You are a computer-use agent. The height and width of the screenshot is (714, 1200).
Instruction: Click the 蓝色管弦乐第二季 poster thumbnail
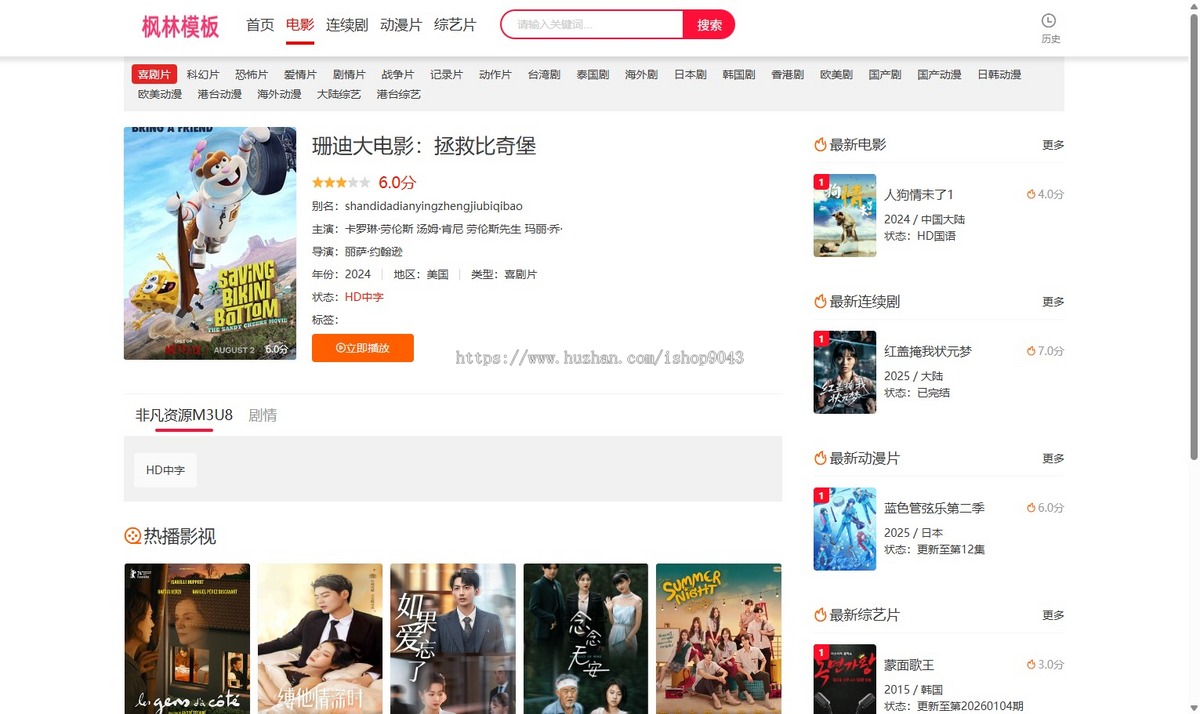coord(845,530)
